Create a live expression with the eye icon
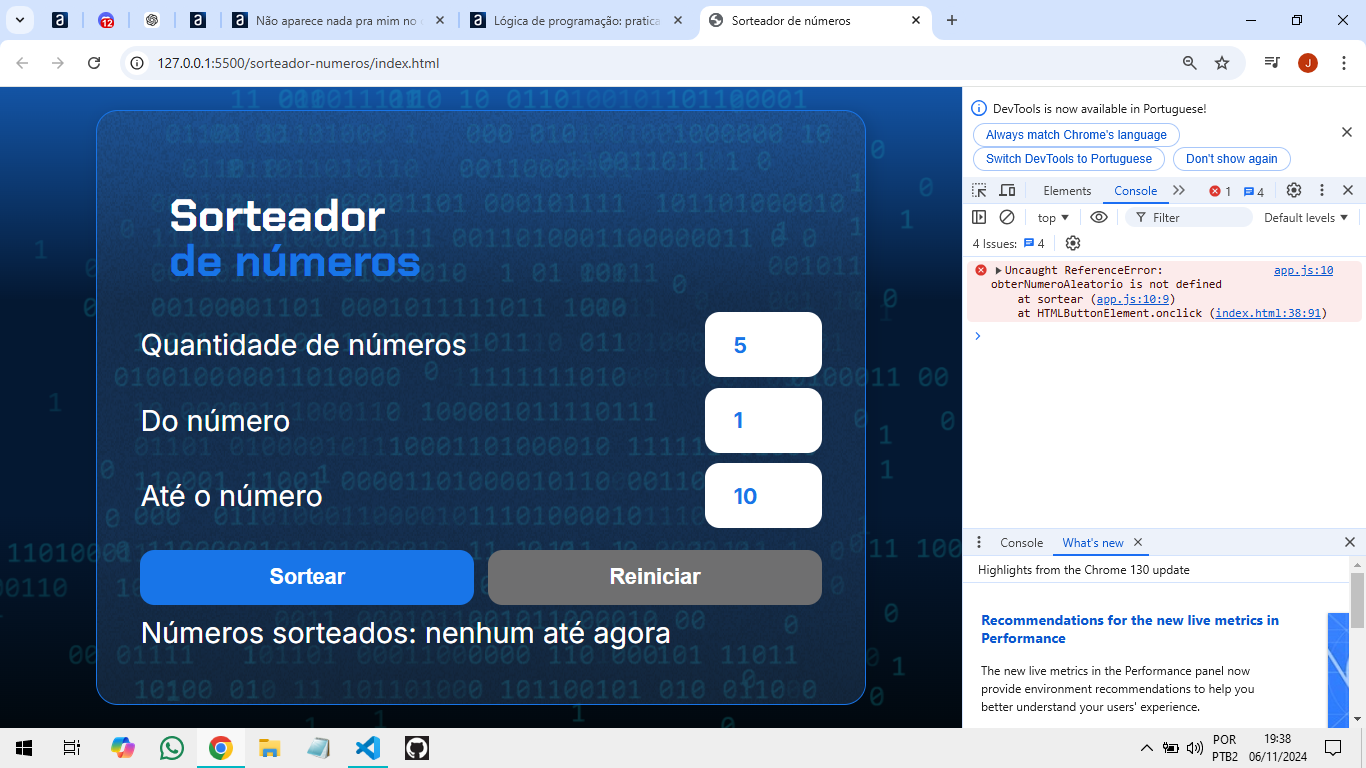Screen dimensions: 1366x768 1099,217
